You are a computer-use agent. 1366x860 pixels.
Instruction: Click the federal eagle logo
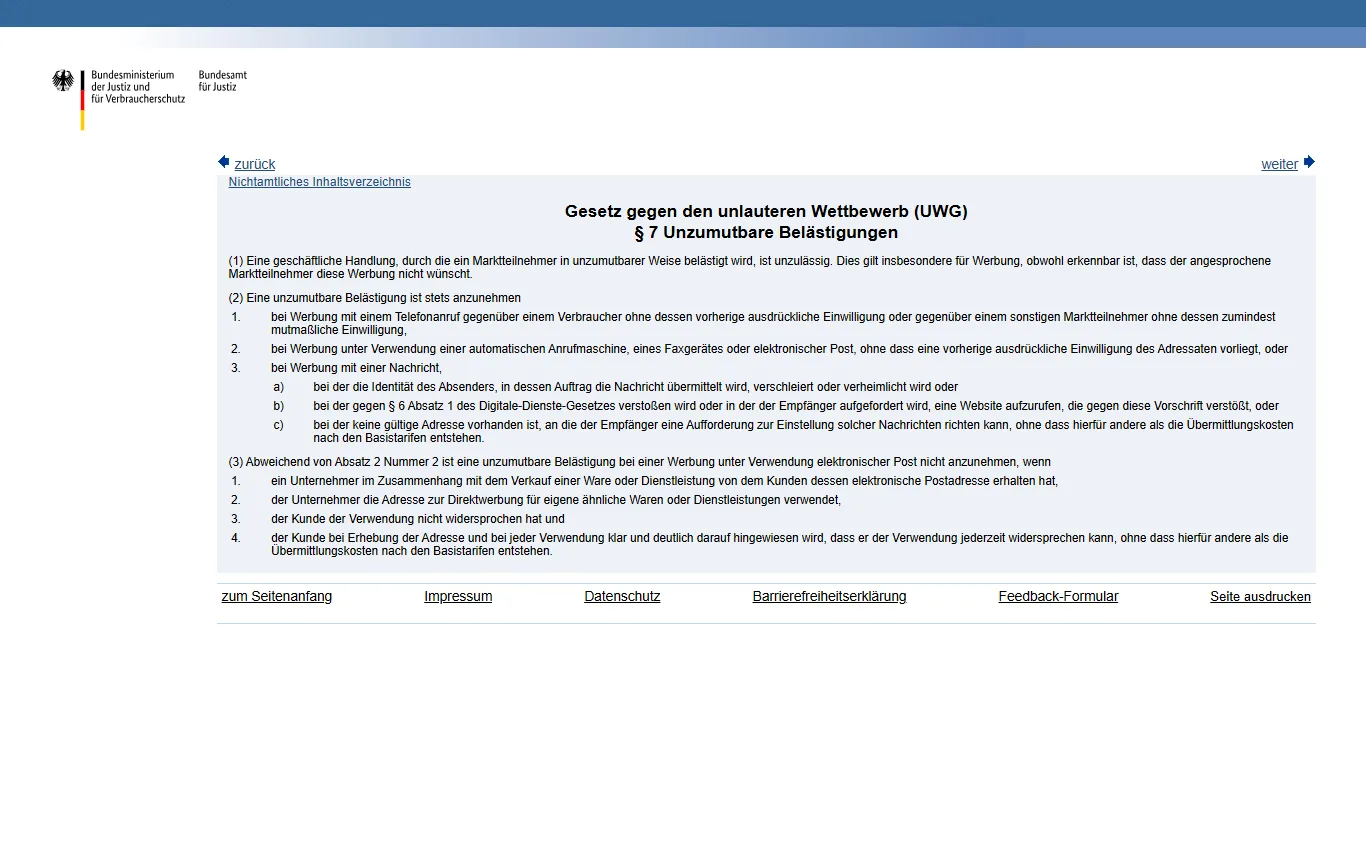64,81
